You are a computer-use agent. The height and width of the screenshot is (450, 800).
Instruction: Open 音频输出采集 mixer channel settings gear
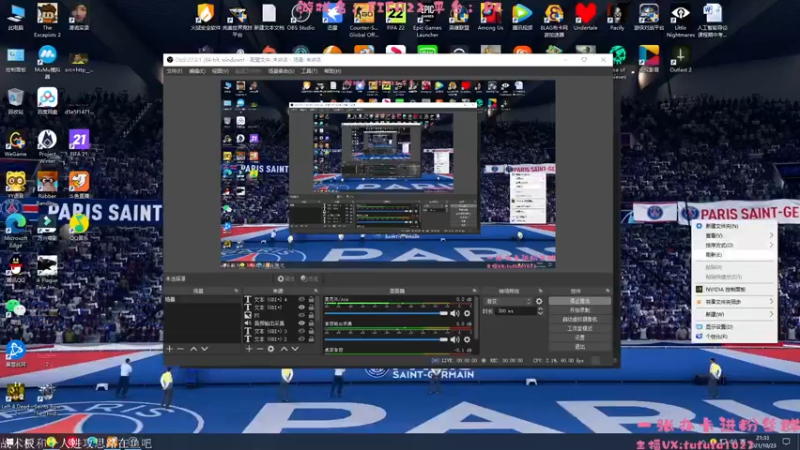(x=467, y=339)
